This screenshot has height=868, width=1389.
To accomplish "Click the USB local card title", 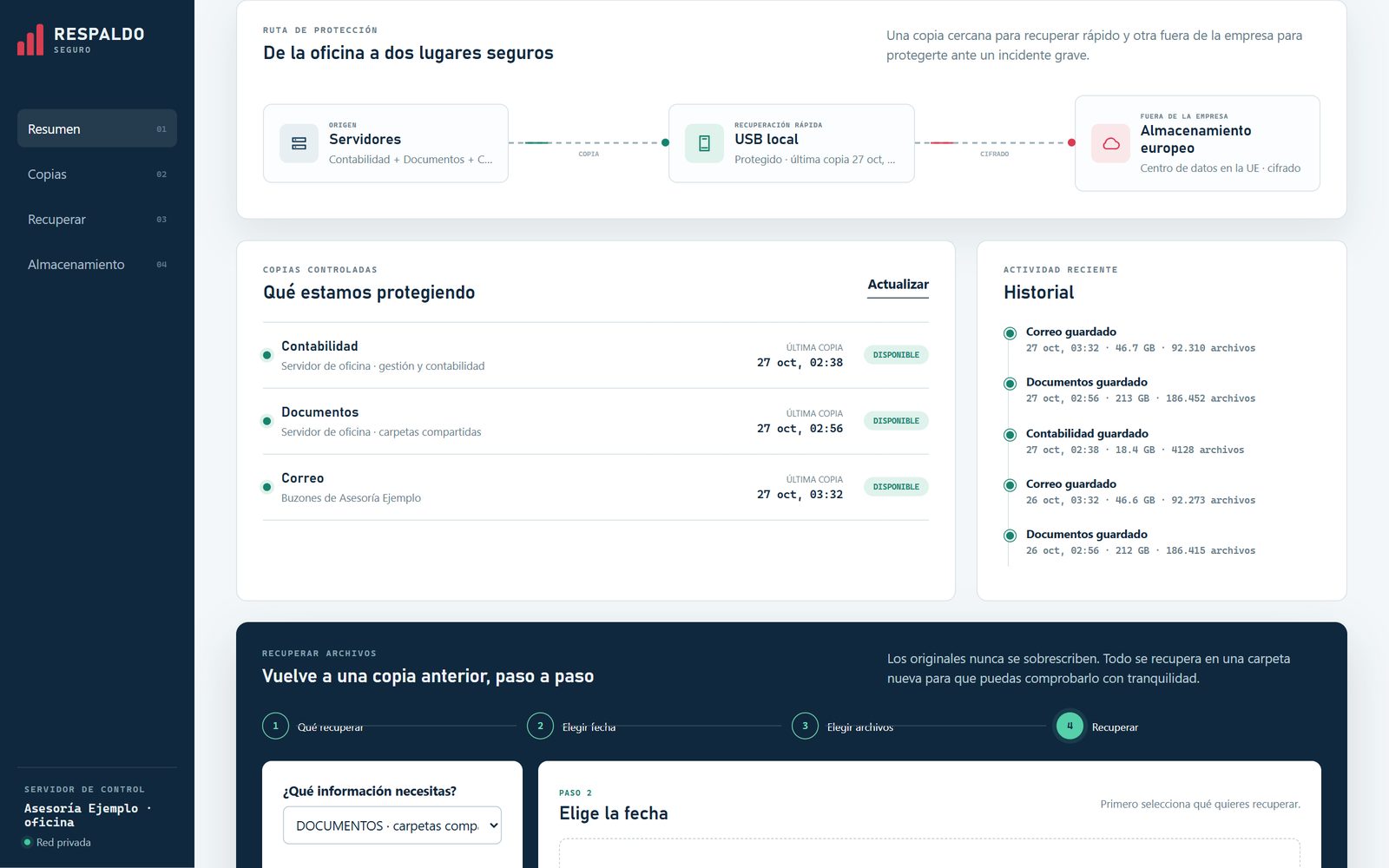I will pos(767,139).
